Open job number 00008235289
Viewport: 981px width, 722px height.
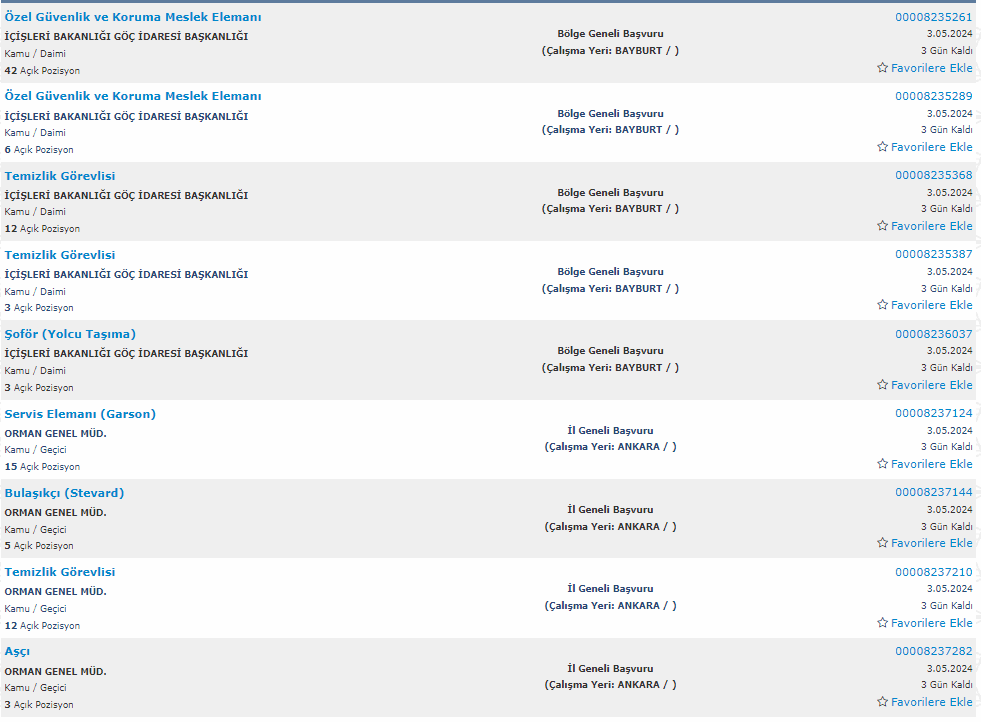933,96
